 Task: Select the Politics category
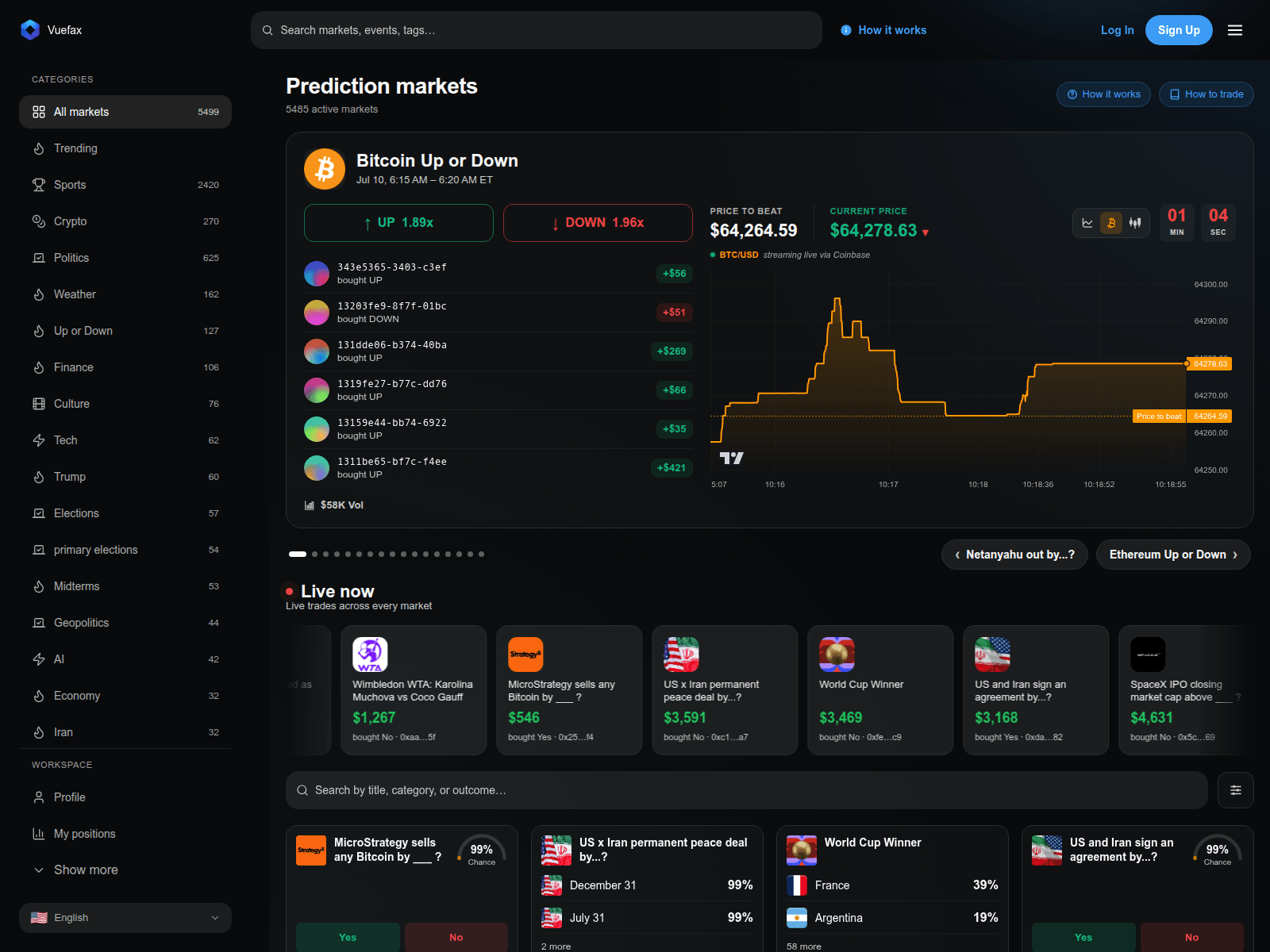click(125, 258)
